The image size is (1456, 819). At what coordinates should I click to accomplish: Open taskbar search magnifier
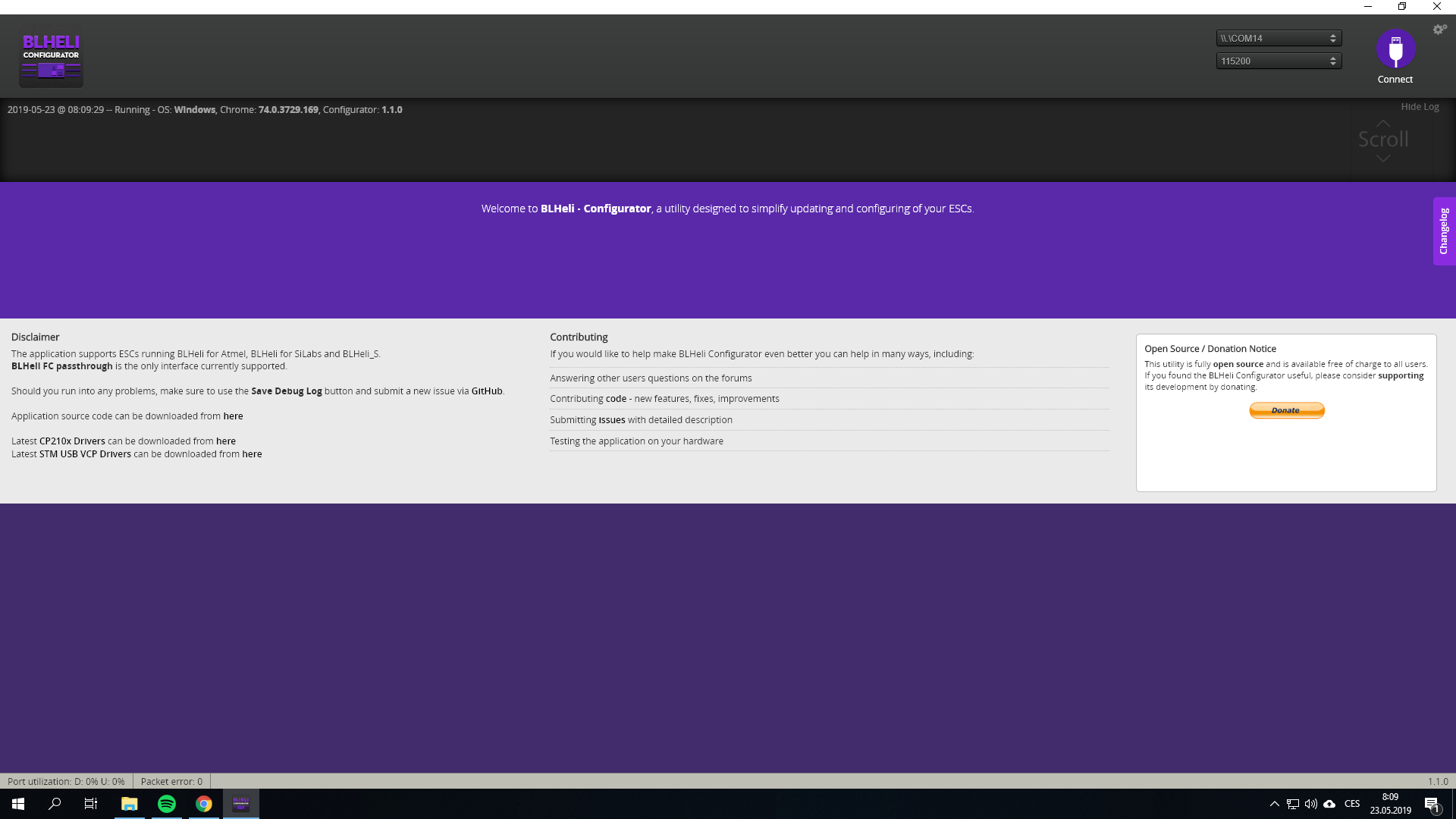point(55,804)
